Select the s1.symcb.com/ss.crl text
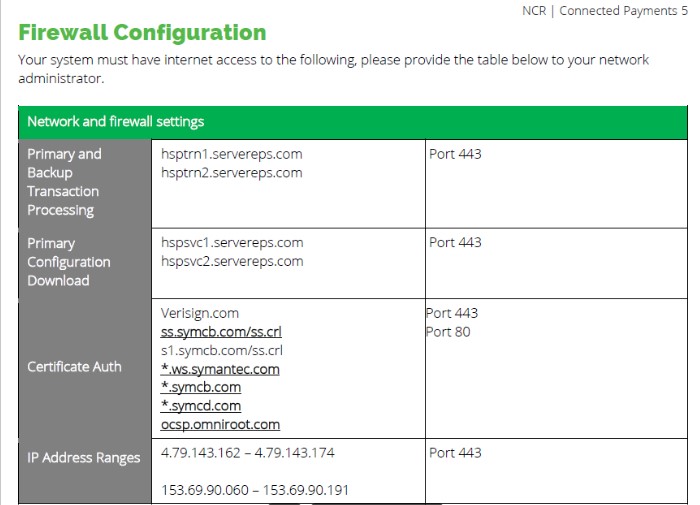Image resolution: width=700 pixels, height=505 pixels. [222, 351]
